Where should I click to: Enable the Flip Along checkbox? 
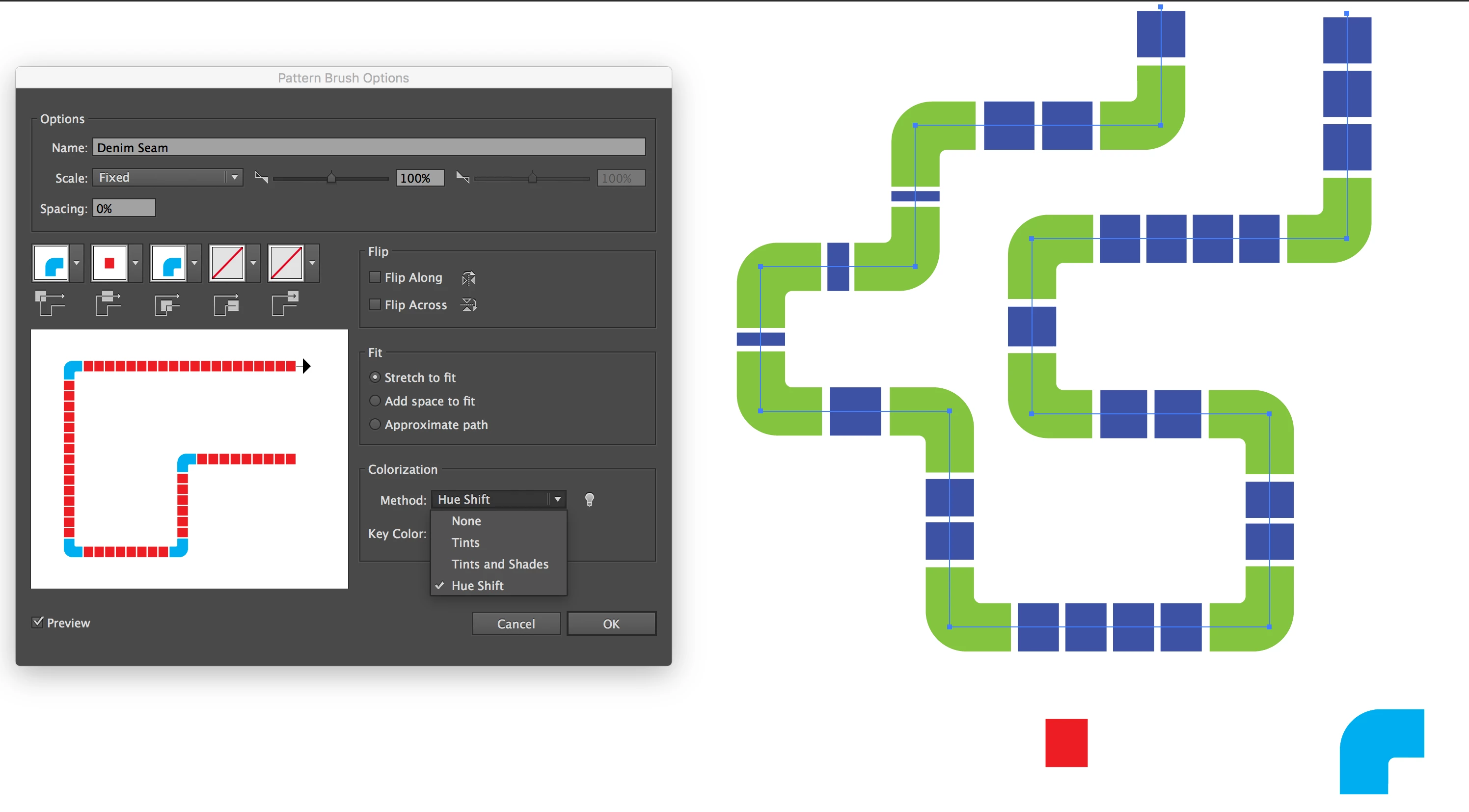pyautogui.click(x=375, y=278)
